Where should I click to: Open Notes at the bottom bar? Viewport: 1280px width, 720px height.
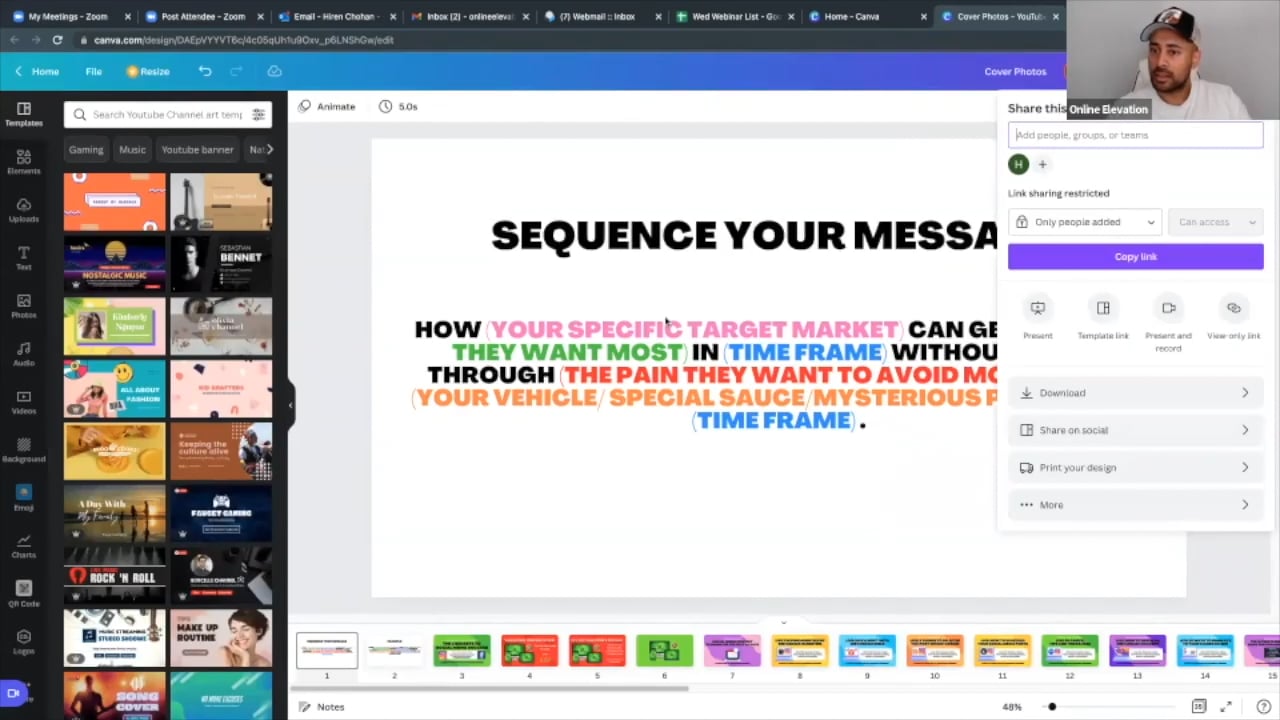pos(322,707)
